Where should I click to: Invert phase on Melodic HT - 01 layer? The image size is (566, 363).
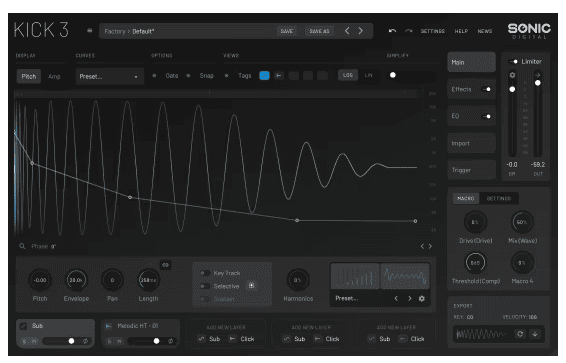(x=170, y=341)
